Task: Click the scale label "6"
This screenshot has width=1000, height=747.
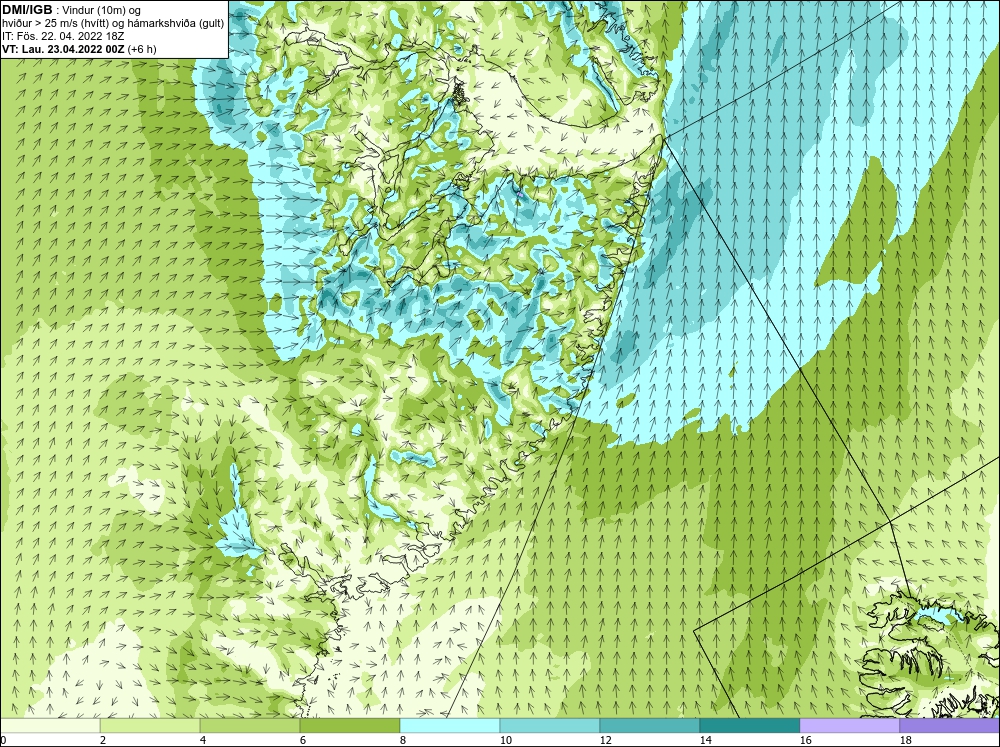Action: click(x=304, y=740)
